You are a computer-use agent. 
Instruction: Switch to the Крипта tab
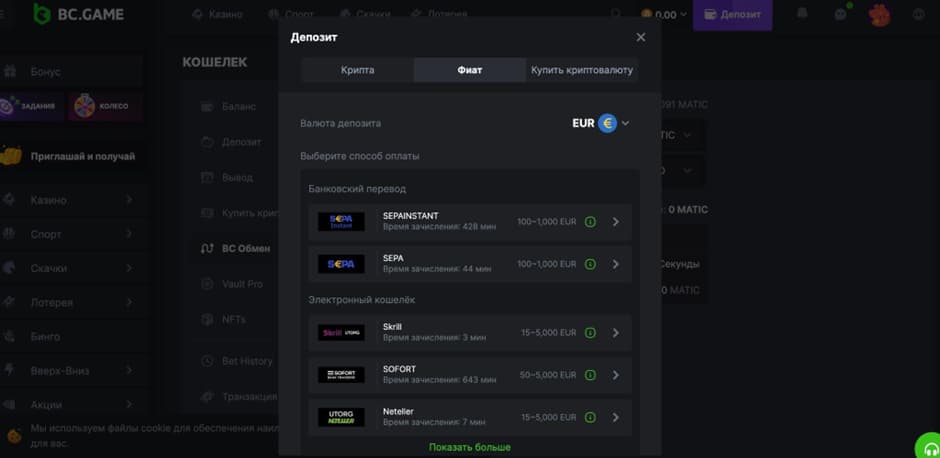(x=357, y=70)
